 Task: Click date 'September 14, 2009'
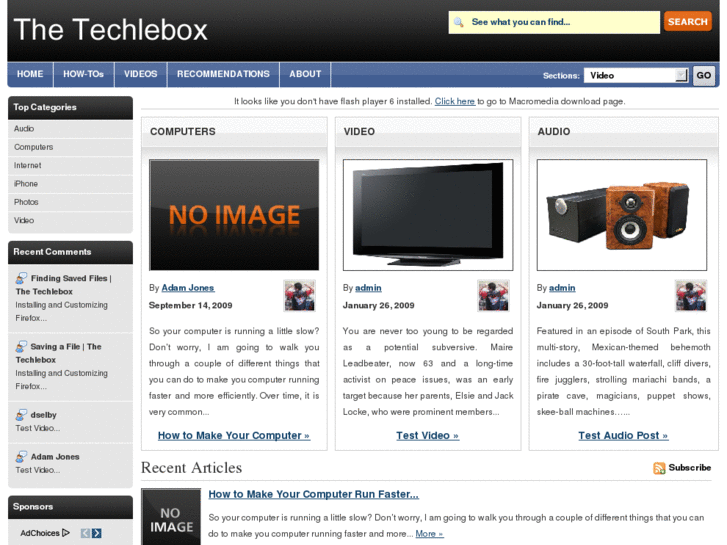click(191, 305)
